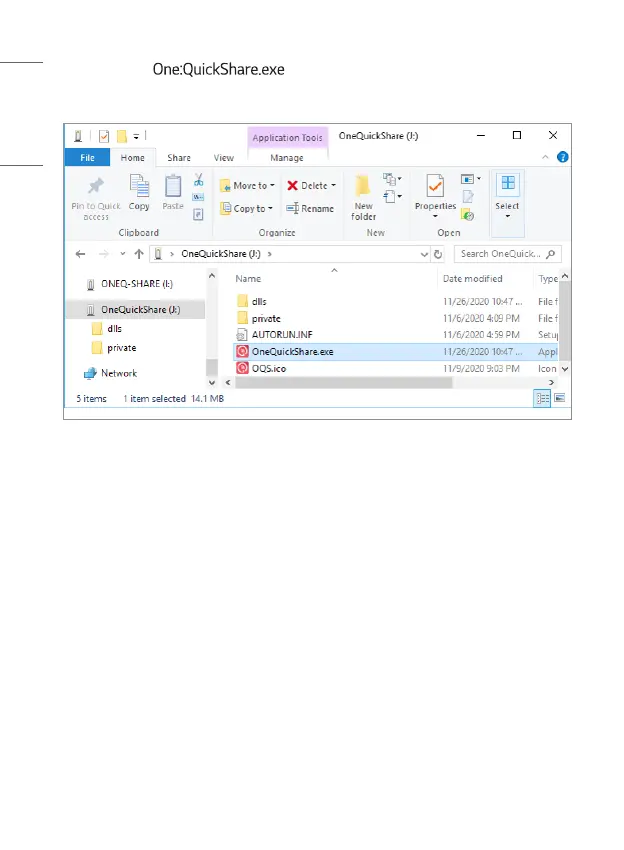Screen dimensions: 624x850
Task: Click the Copy ribbon icon
Action: pos(139,186)
